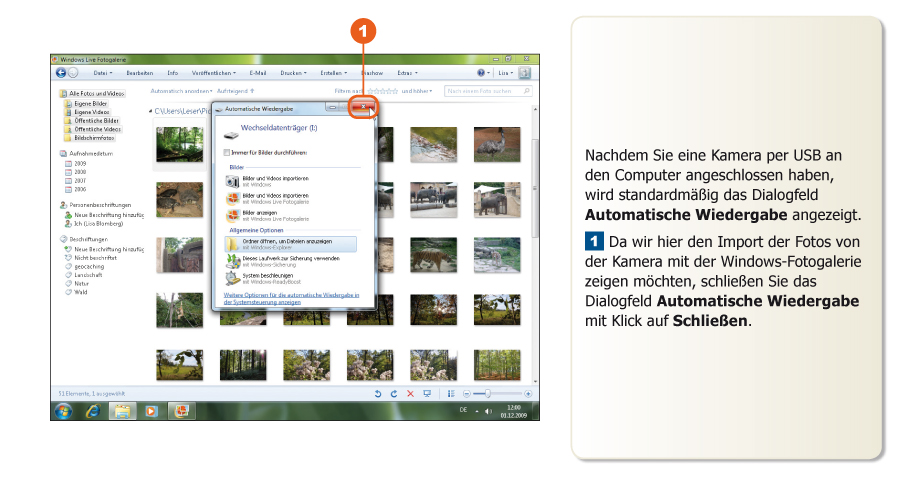The height and width of the screenshot is (480, 900).
Task: Click the rotate clockwise icon
Action: point(394,394)
